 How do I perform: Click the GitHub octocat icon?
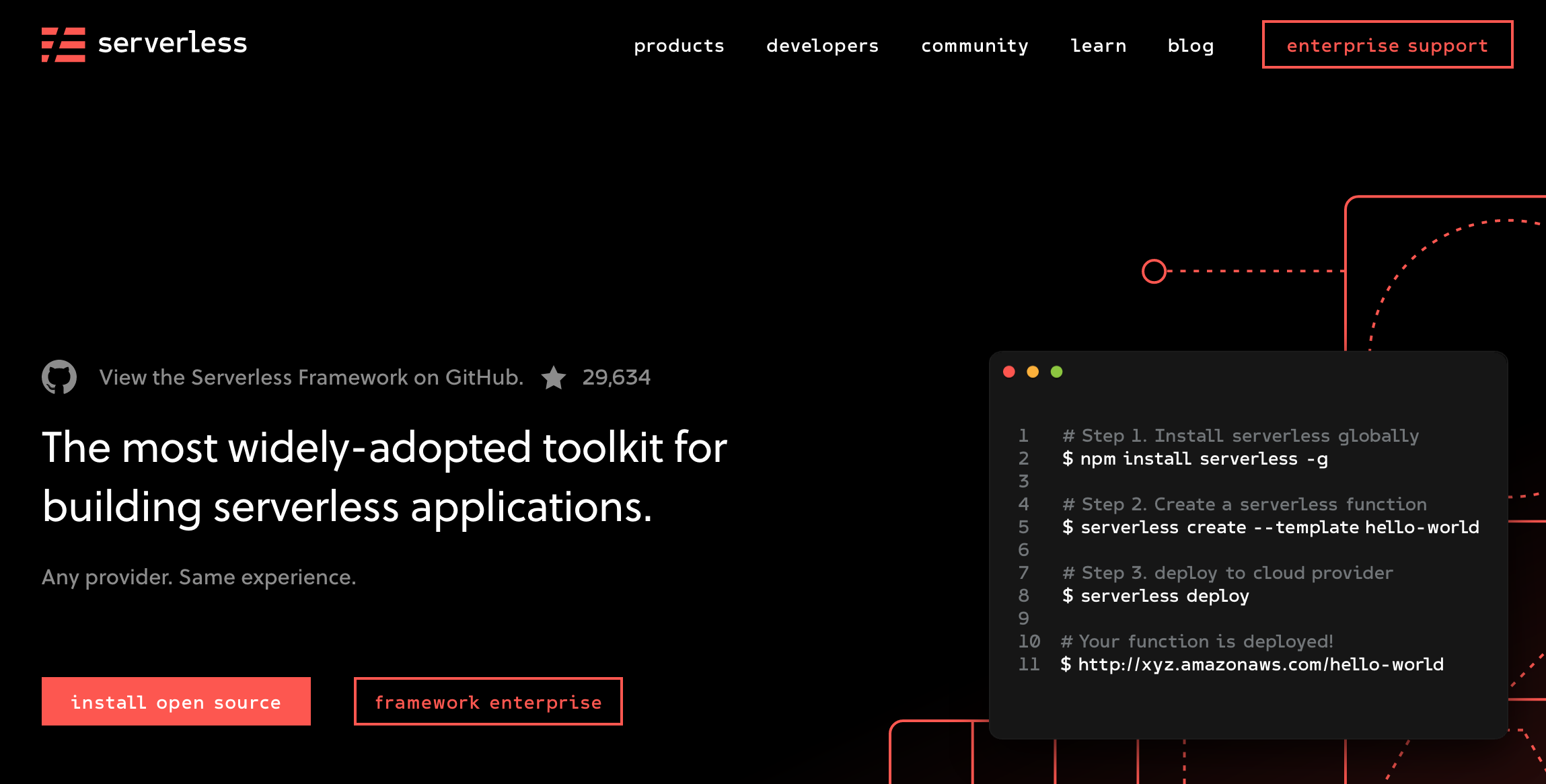pos(59,377)
